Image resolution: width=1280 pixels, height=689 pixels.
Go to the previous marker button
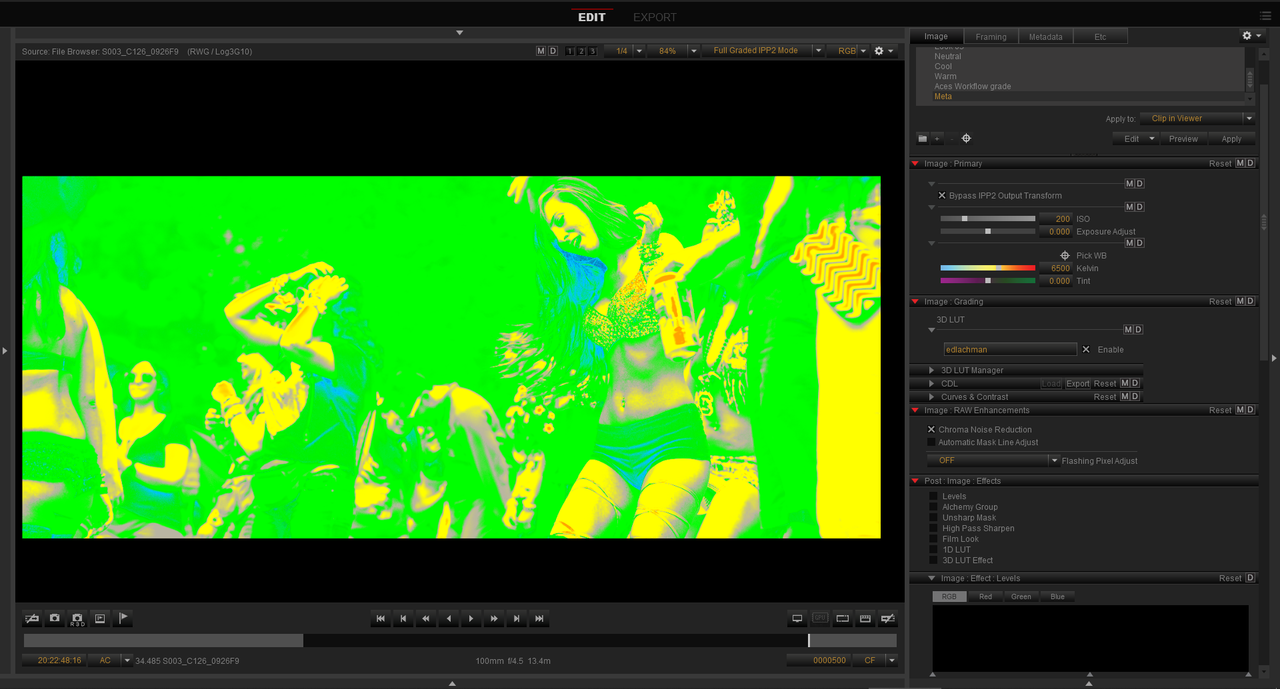[403, 619]
